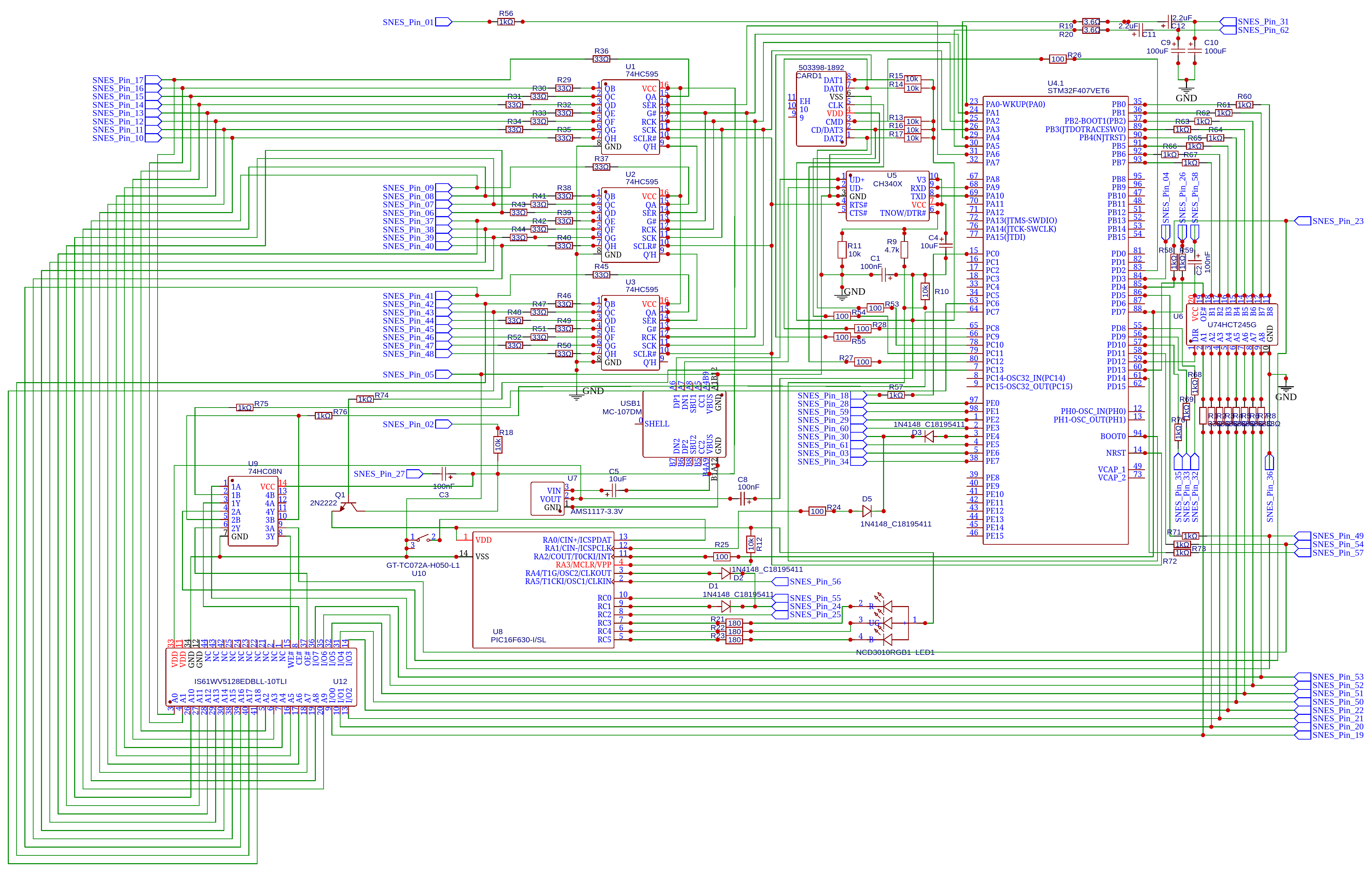The height and width of the screenshot is (872, 1372).
Task: Select the SNES_Pin_27 port
Action: click(x=388, y=474)
